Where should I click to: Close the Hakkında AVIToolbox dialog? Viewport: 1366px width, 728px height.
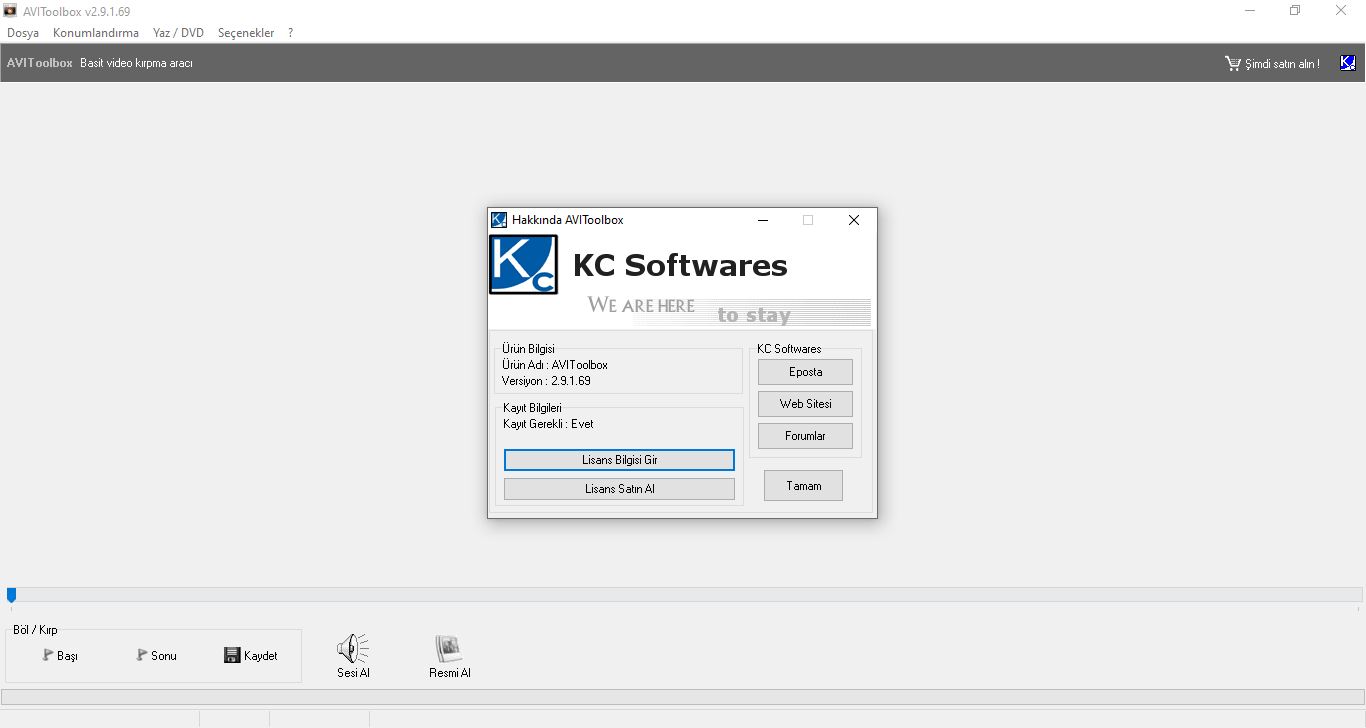click(854, 220)
